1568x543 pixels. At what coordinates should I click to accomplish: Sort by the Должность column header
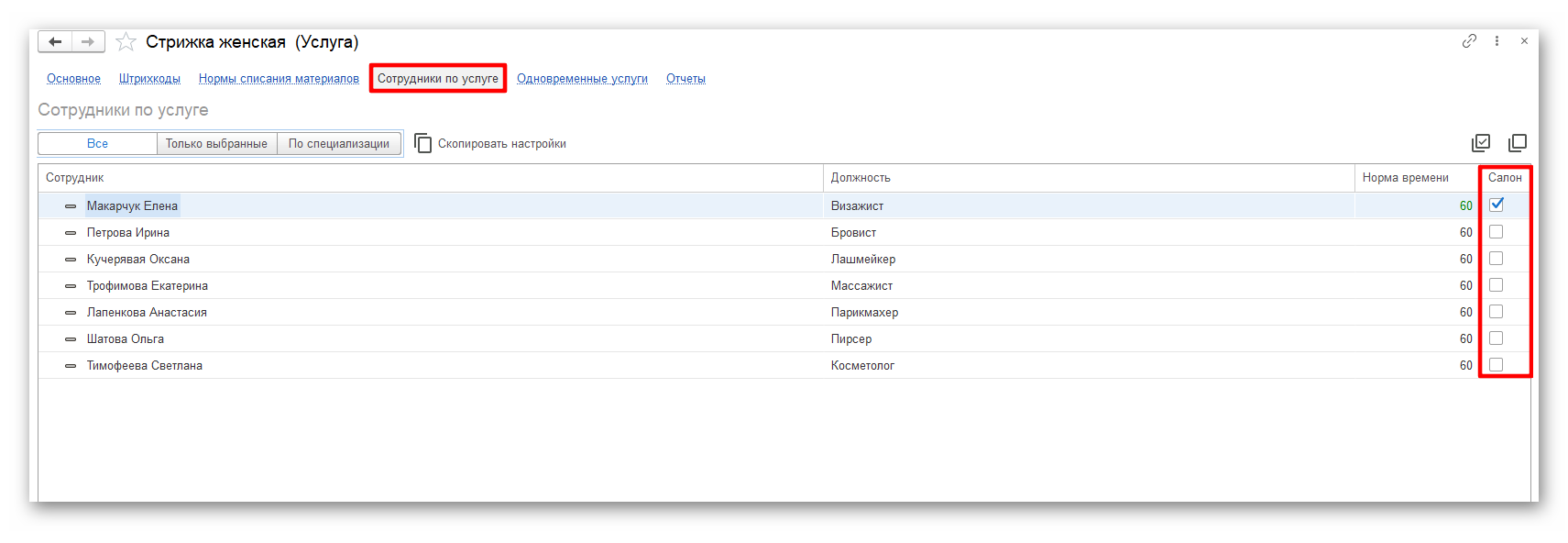[x=861, y=178]
